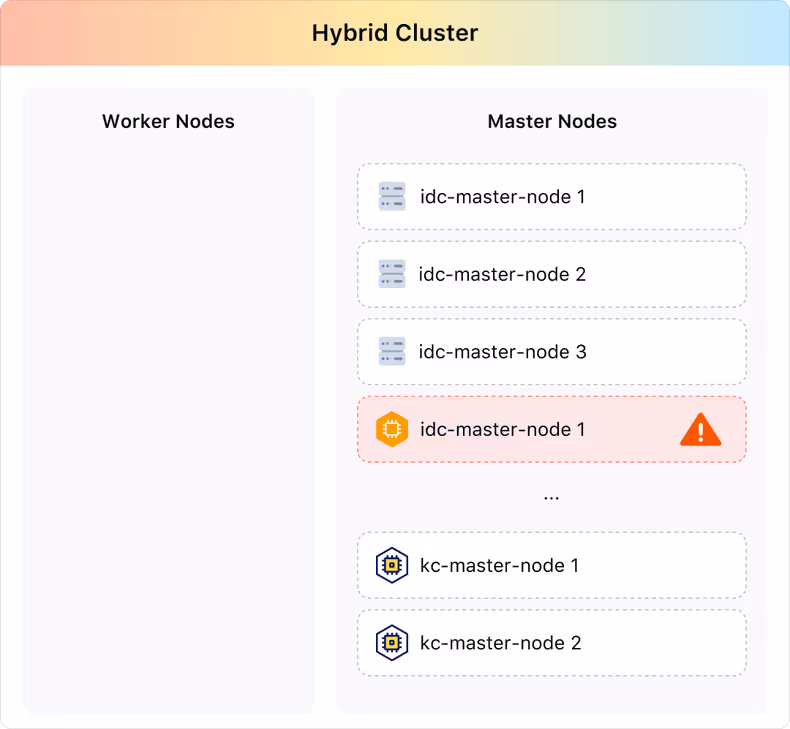Click the server icon beside idc-master-node 1
Screen dimensions: 790x729
point(391,196)
